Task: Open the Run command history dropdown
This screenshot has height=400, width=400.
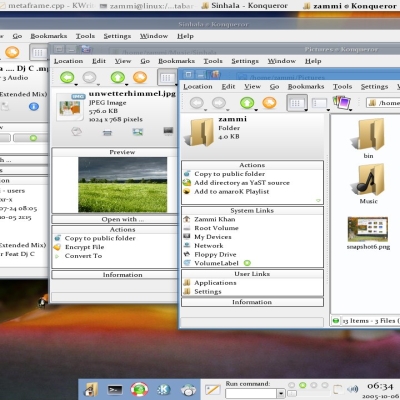Action: coord(281,394)
